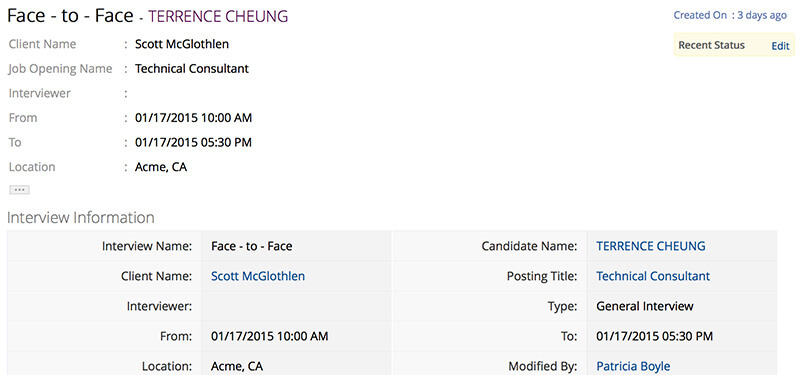Open TERRENCE CHEUNG link in page title

(x=218, y=16)
